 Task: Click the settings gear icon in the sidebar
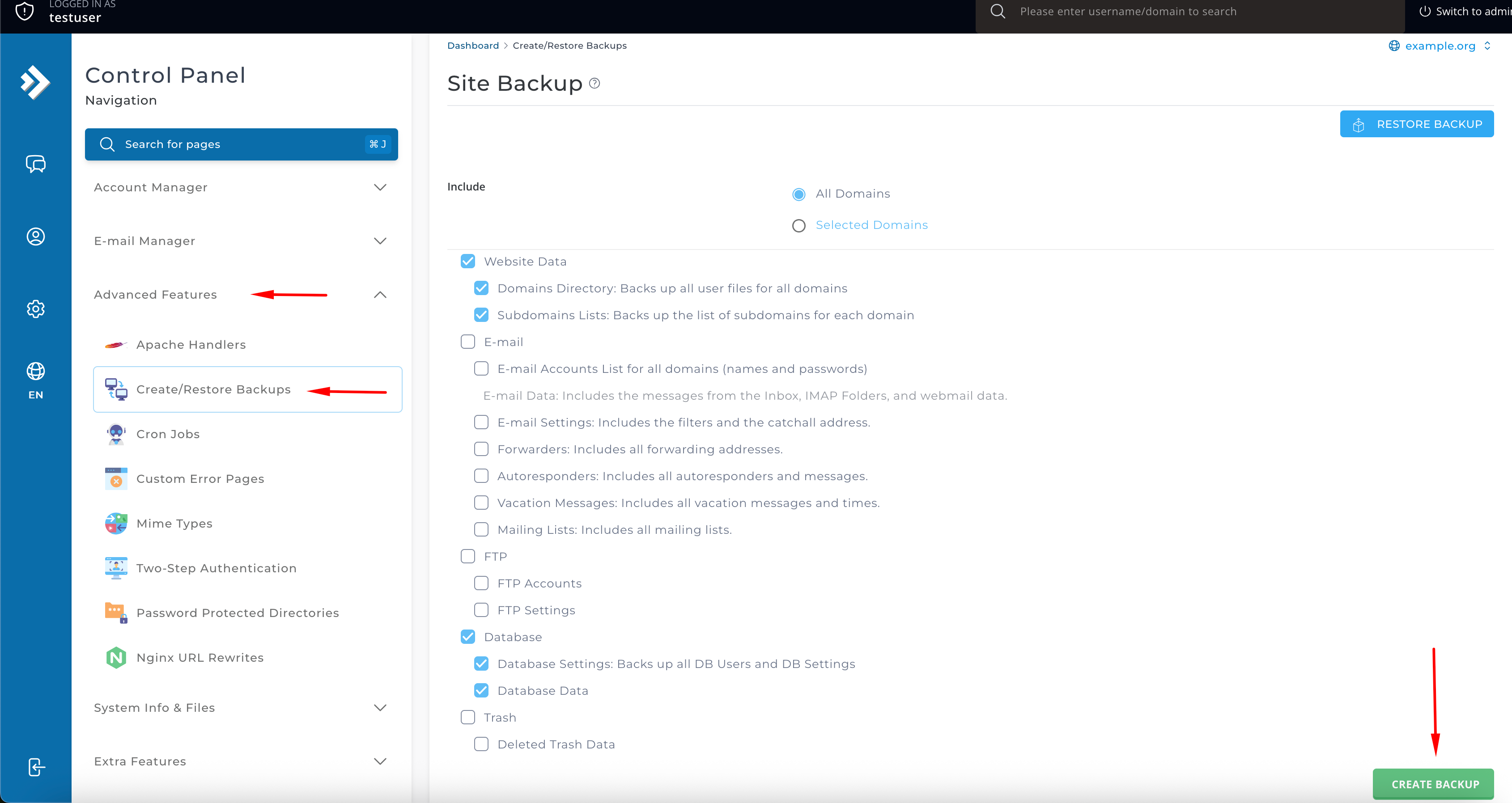coord(35,309)
